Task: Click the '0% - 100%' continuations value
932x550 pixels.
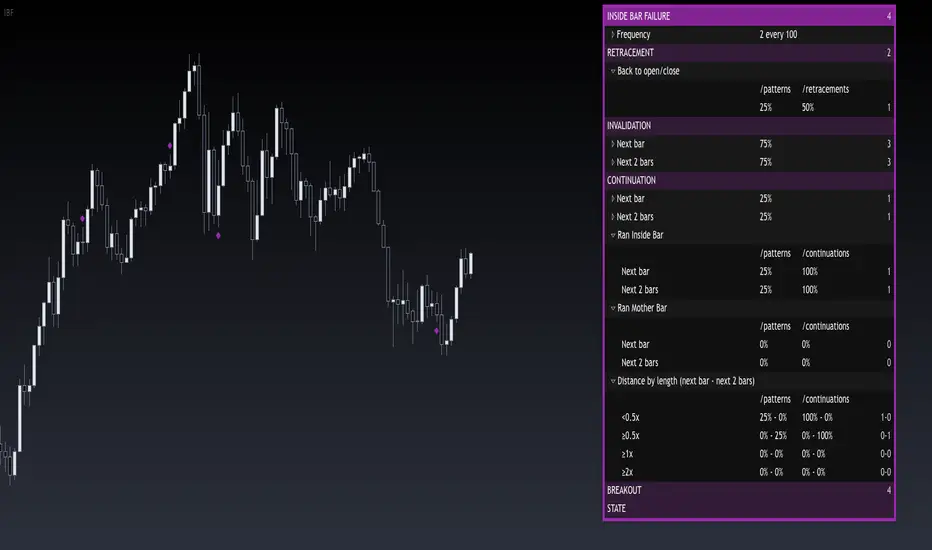Action: pos(817,436)
